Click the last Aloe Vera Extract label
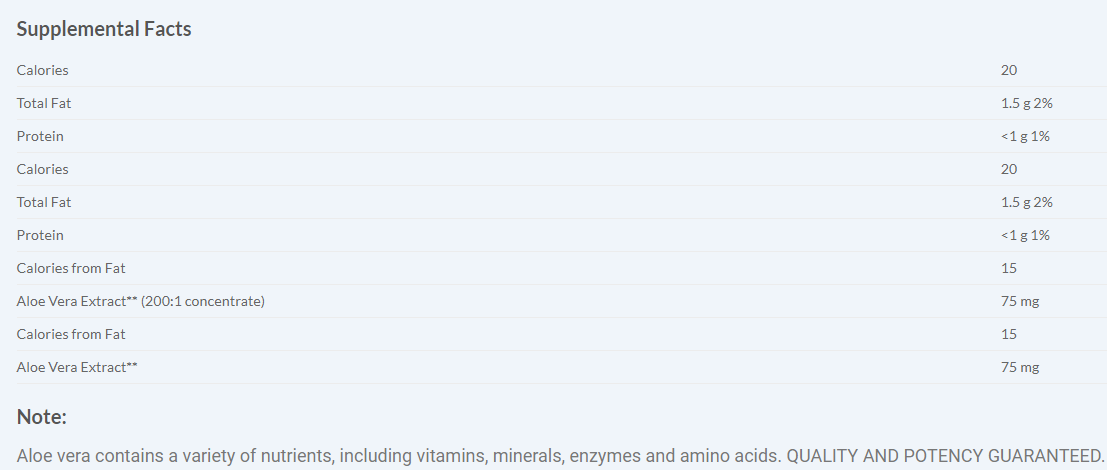The width and height of the screenshot is (1107, 470). click(x=77, y=367)
